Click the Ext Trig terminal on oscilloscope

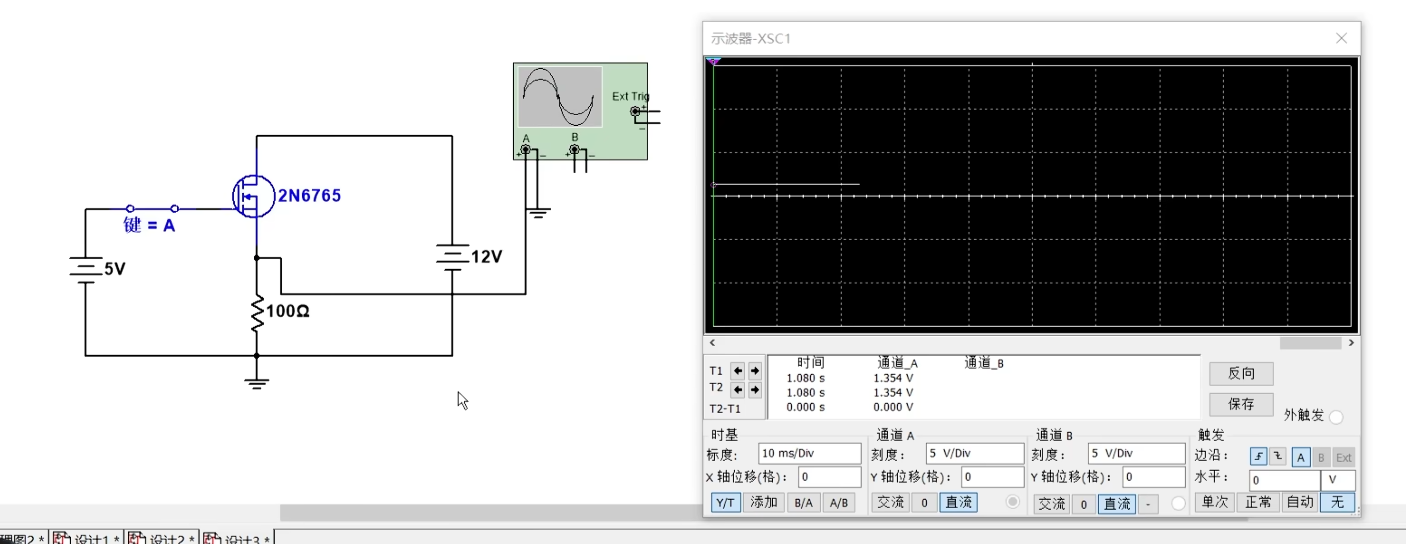[x=635, y=111]
